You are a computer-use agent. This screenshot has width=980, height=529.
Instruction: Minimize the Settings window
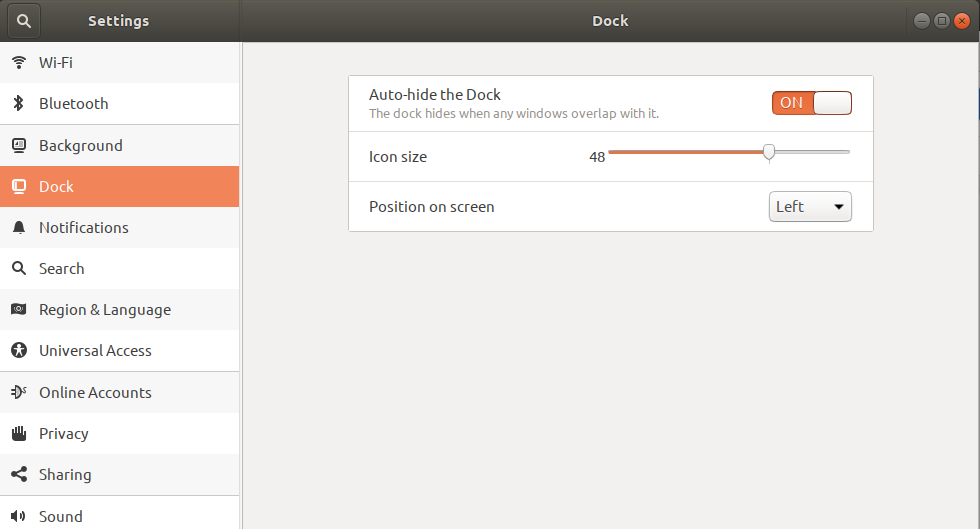(921, 21)
